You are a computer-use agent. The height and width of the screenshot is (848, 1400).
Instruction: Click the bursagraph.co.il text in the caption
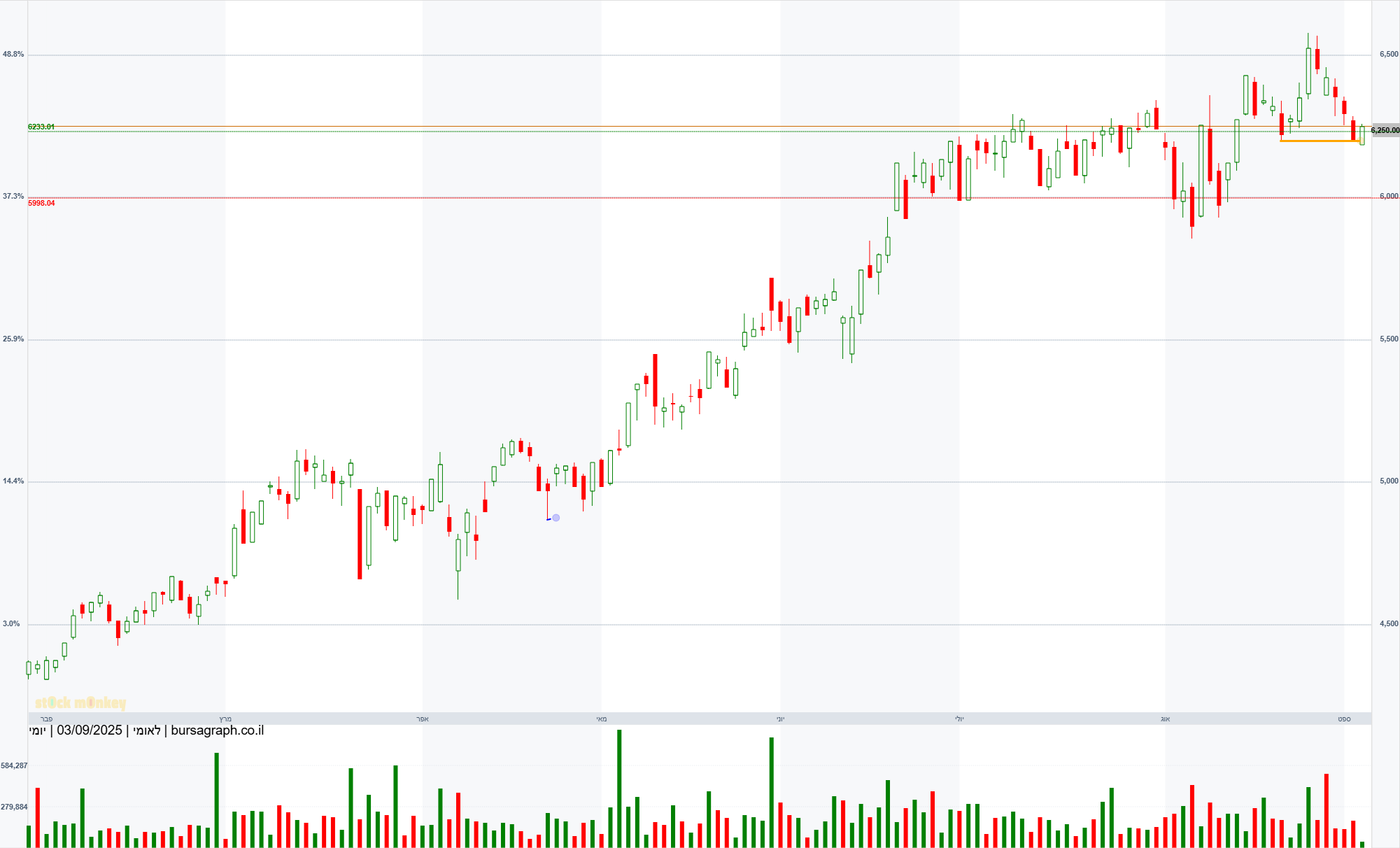point(218,730)
